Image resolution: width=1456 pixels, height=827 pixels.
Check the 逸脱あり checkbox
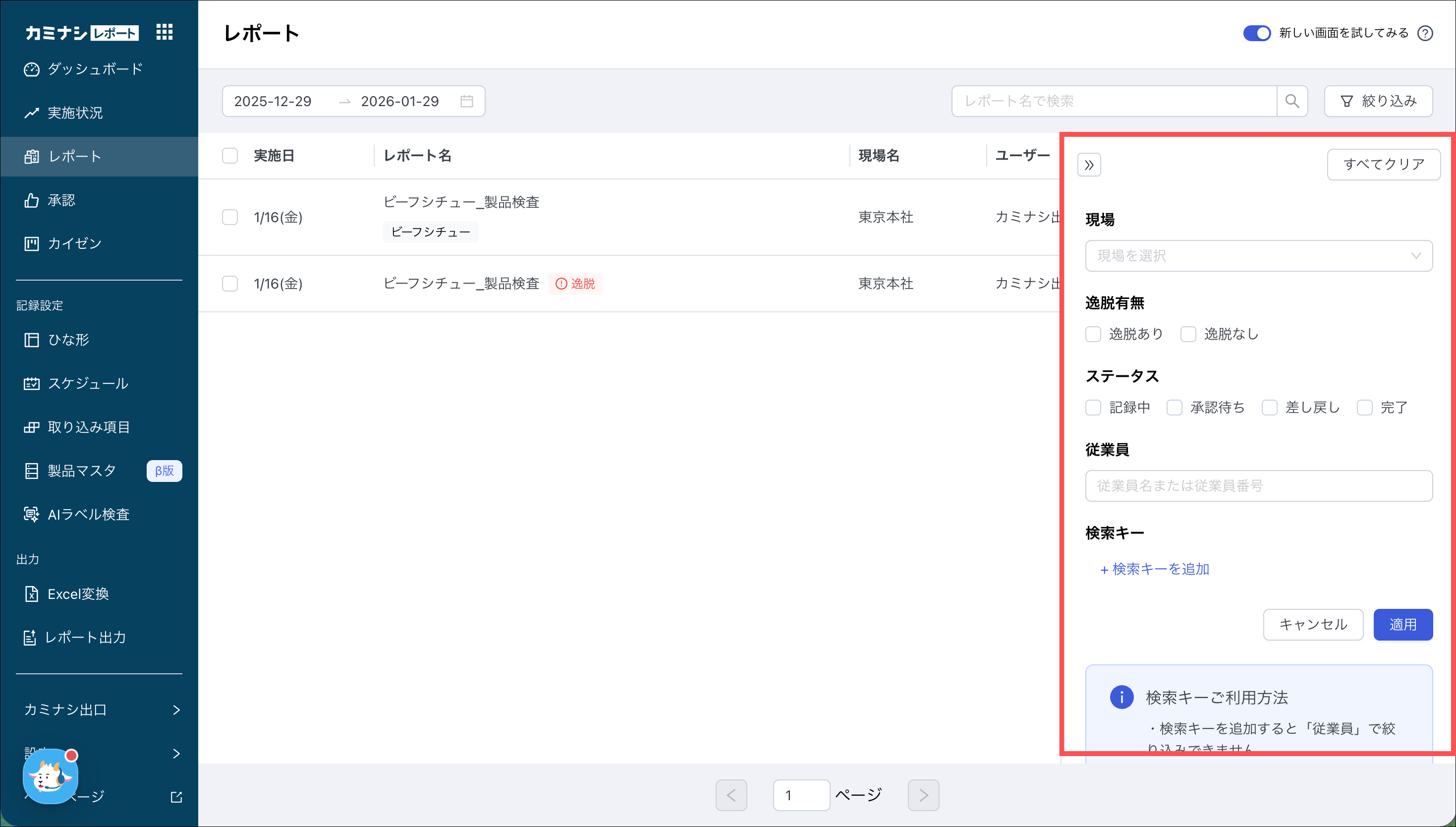1093,334
